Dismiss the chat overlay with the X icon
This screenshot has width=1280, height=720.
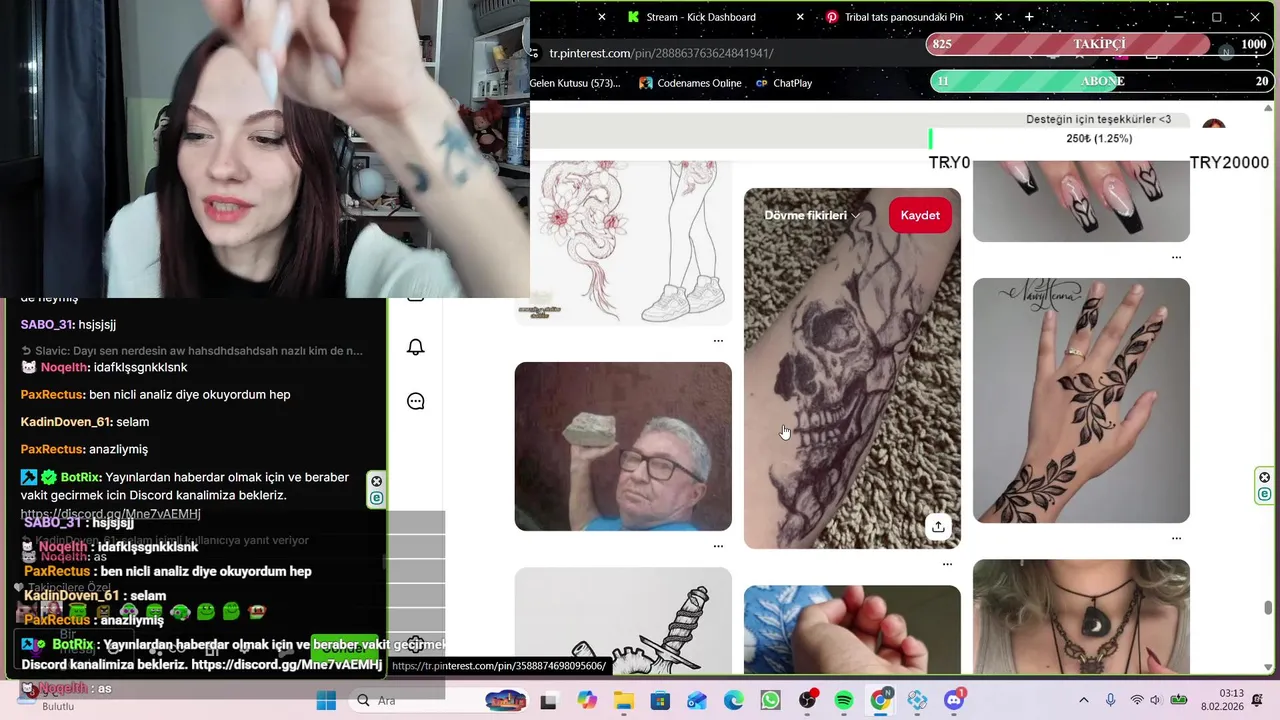coord(377,481)
